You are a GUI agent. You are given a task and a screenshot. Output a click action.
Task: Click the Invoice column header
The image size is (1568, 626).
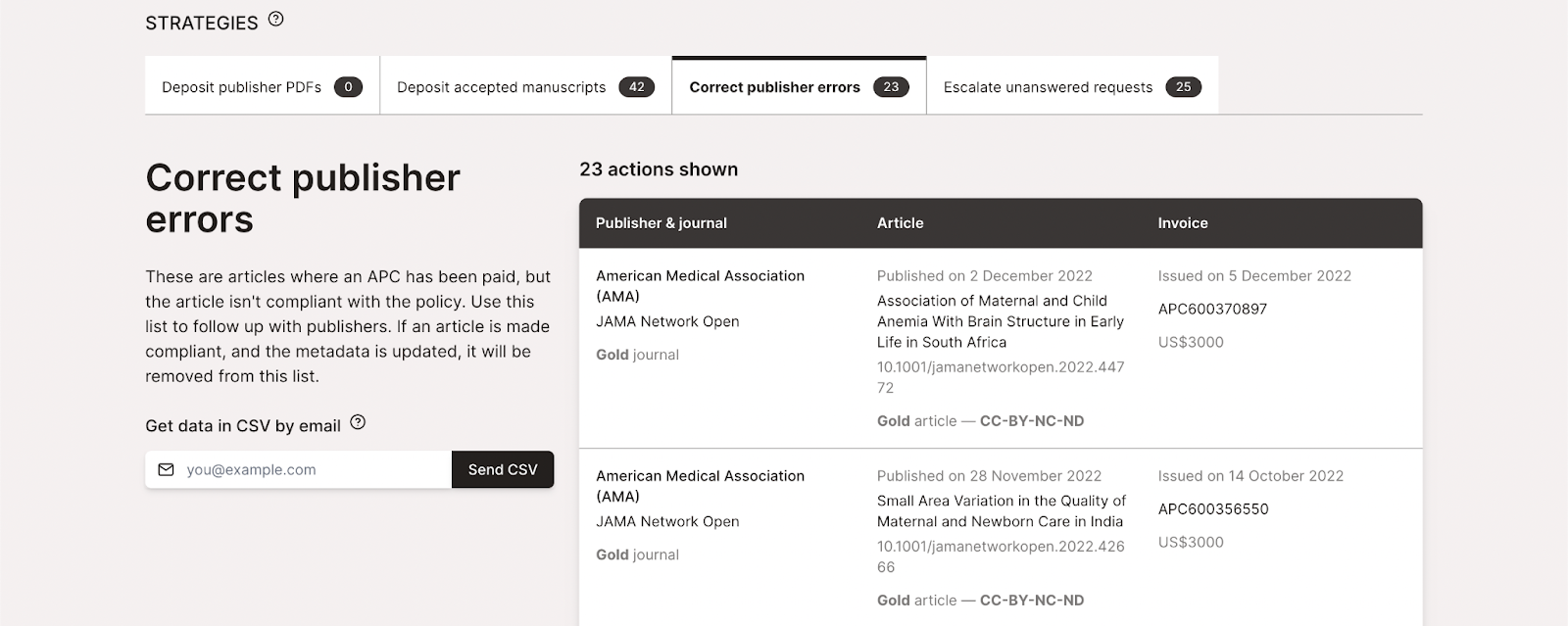(x=1182, y=223)
